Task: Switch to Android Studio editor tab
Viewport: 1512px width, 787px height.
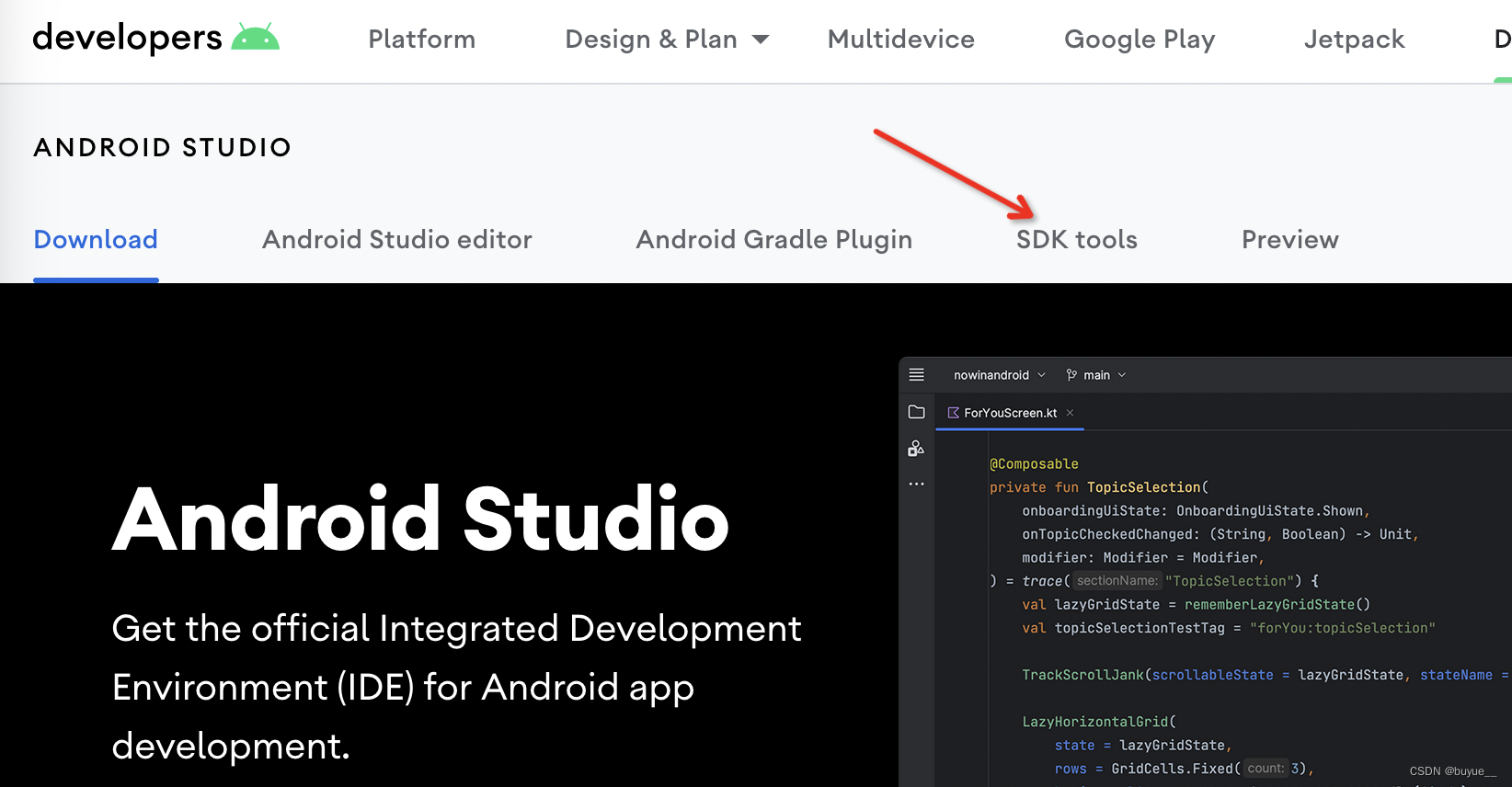Action: click(x=397, y=240)
